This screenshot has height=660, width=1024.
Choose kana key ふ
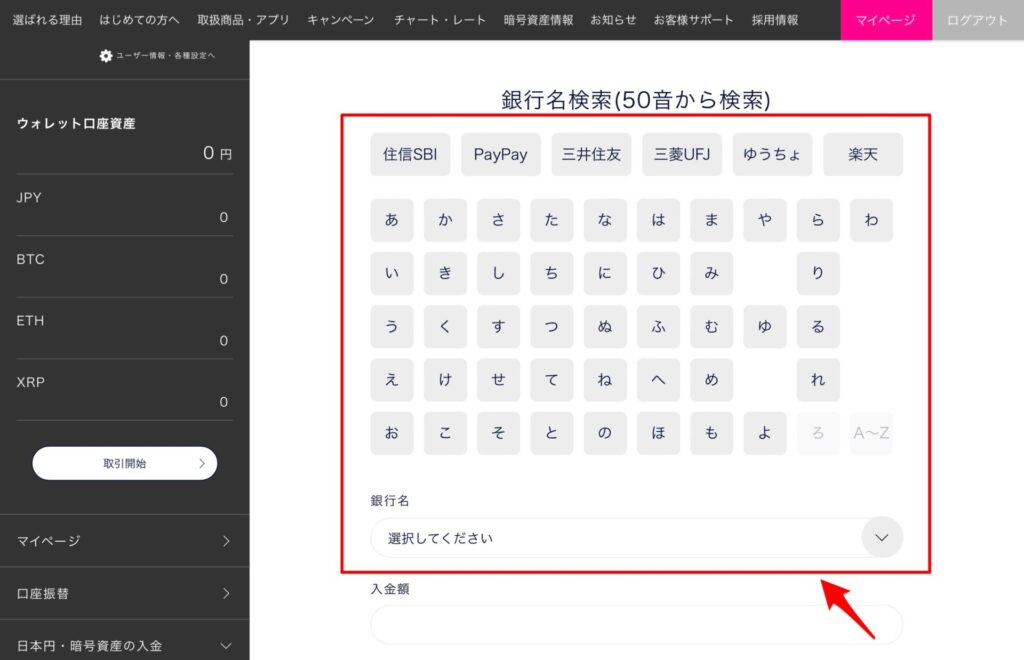[658, 326]
